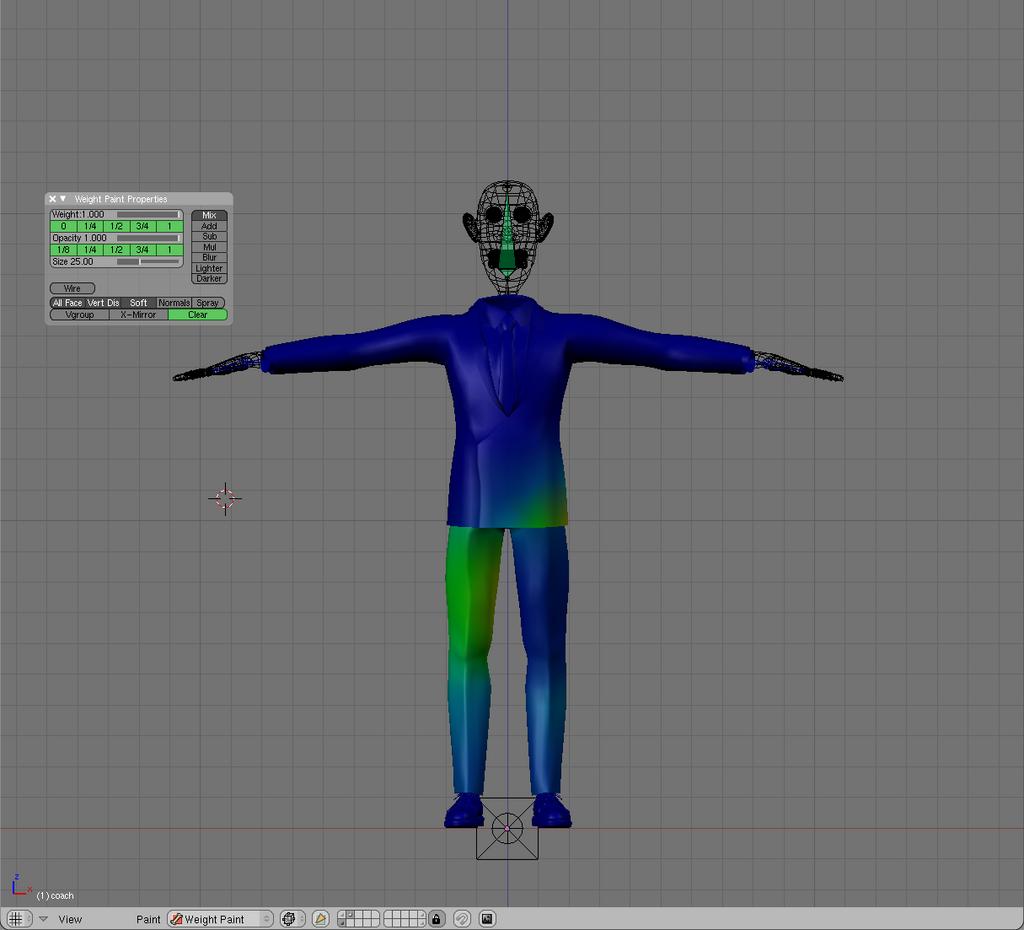The height and width of the screenshot is (930, 1024).
Task: Click the square object with circle at the character's feet
Action: coord(507,829)
